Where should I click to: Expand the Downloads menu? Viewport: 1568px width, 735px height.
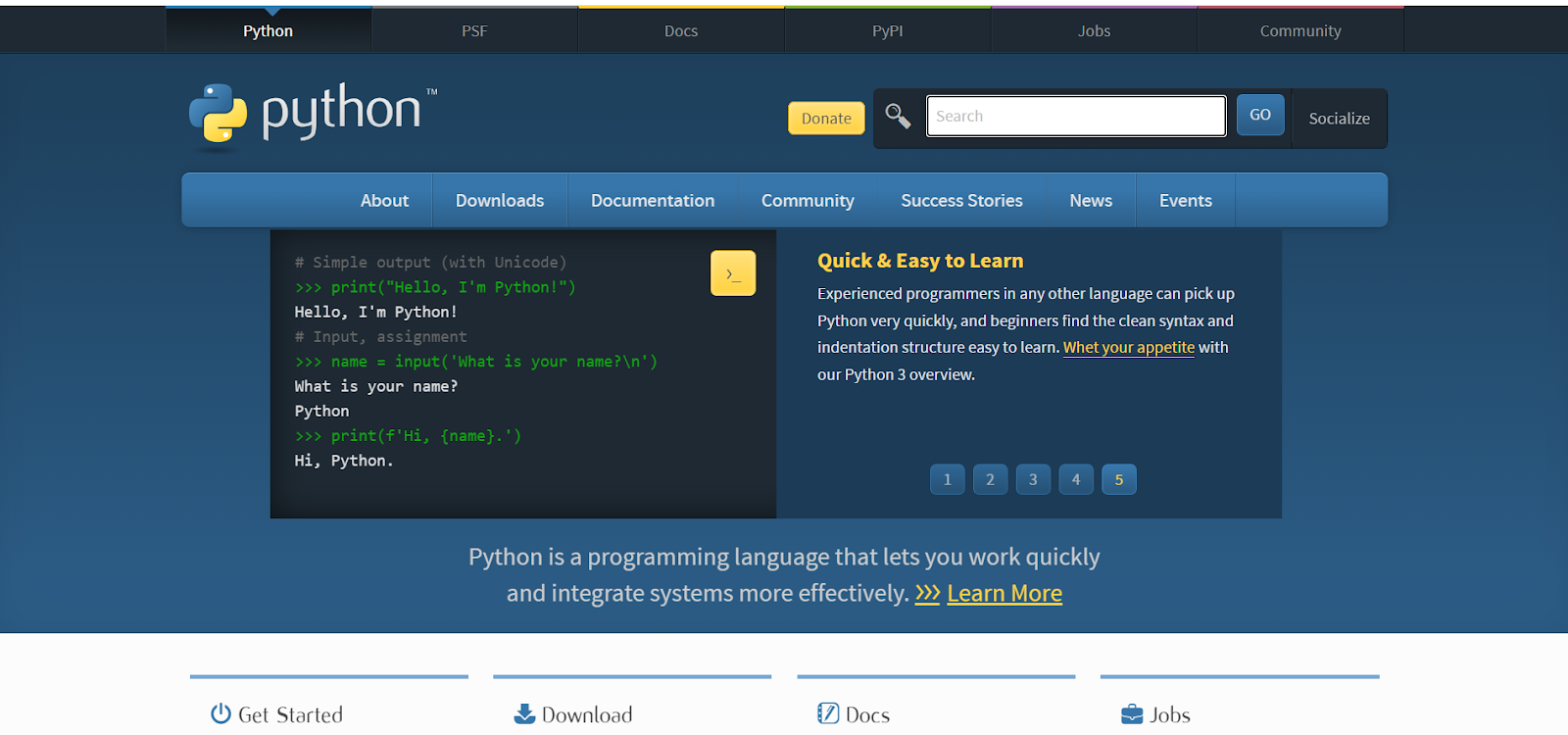coord(500,200)
